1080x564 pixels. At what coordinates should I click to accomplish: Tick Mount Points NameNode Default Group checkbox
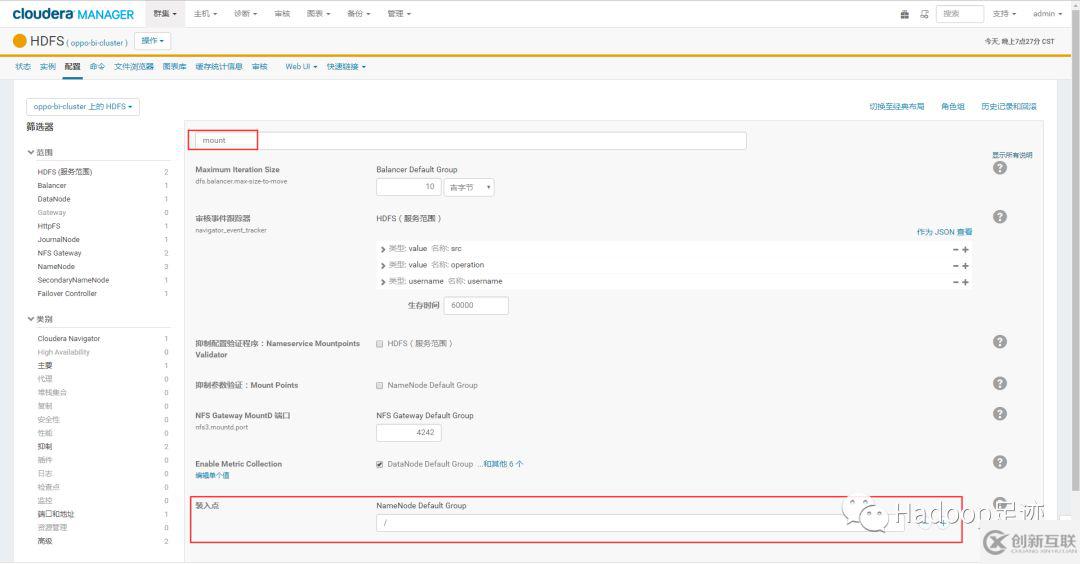point(380,386)
